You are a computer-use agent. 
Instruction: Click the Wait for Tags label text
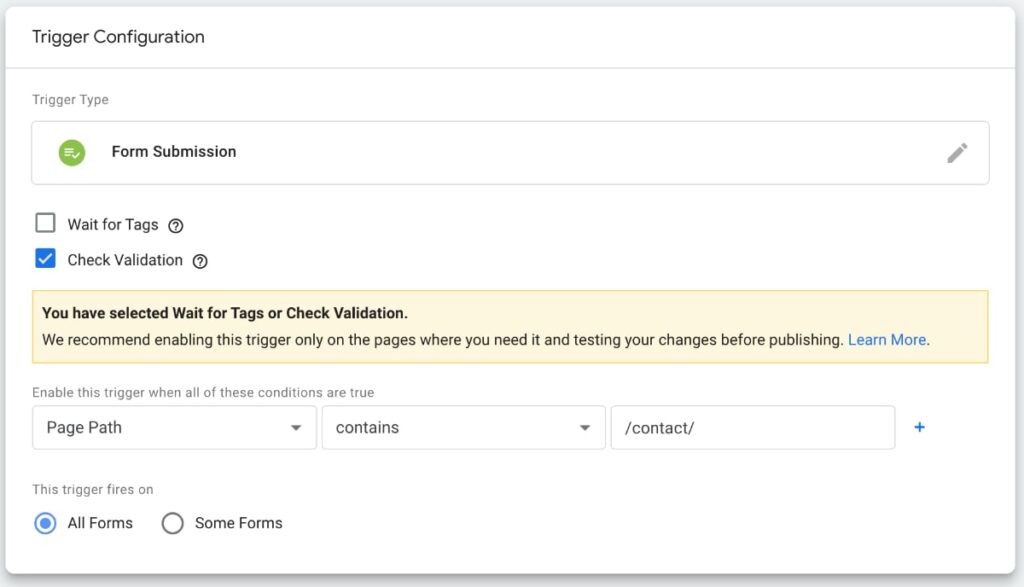tap(113, 225)
